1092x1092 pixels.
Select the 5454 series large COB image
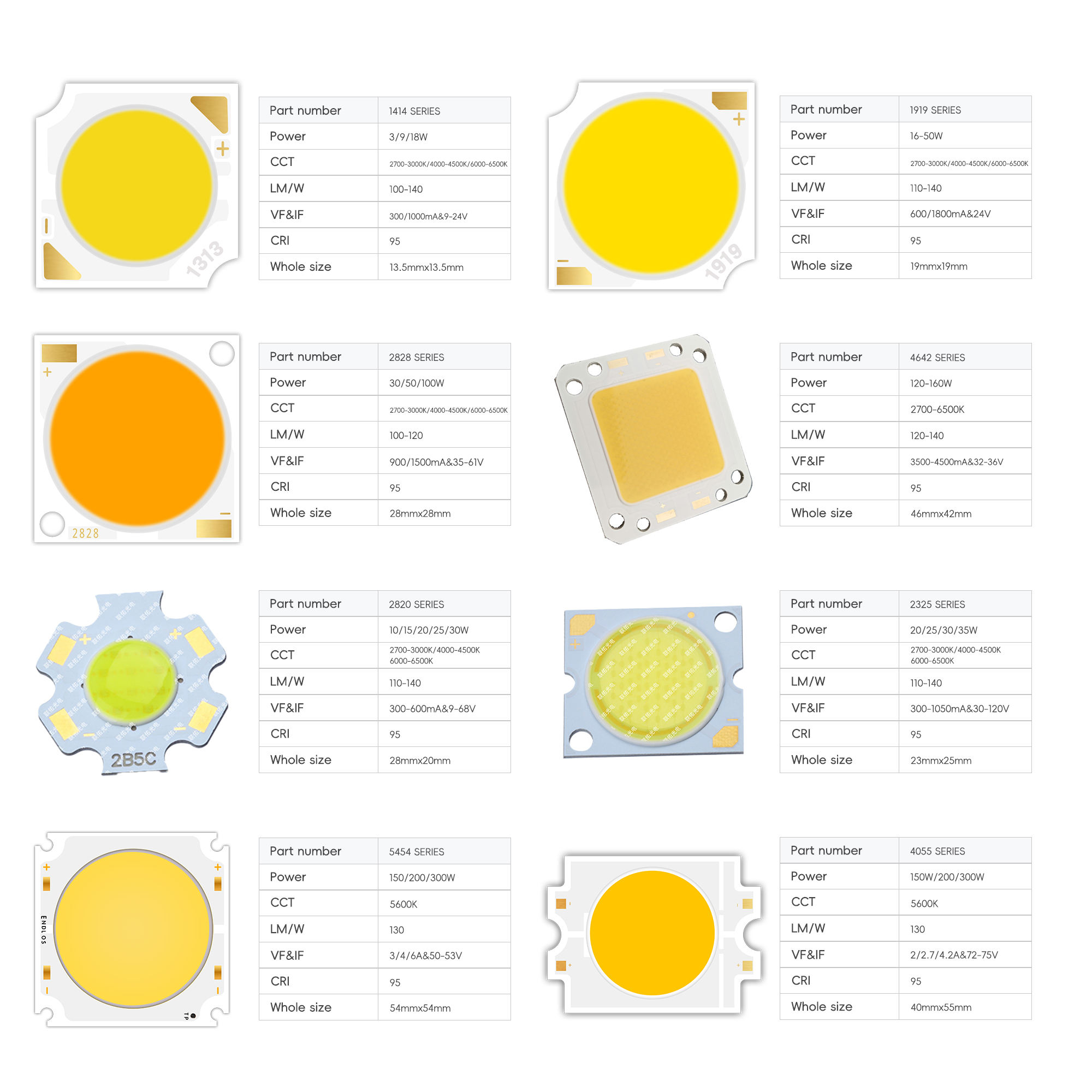point(132,929)
